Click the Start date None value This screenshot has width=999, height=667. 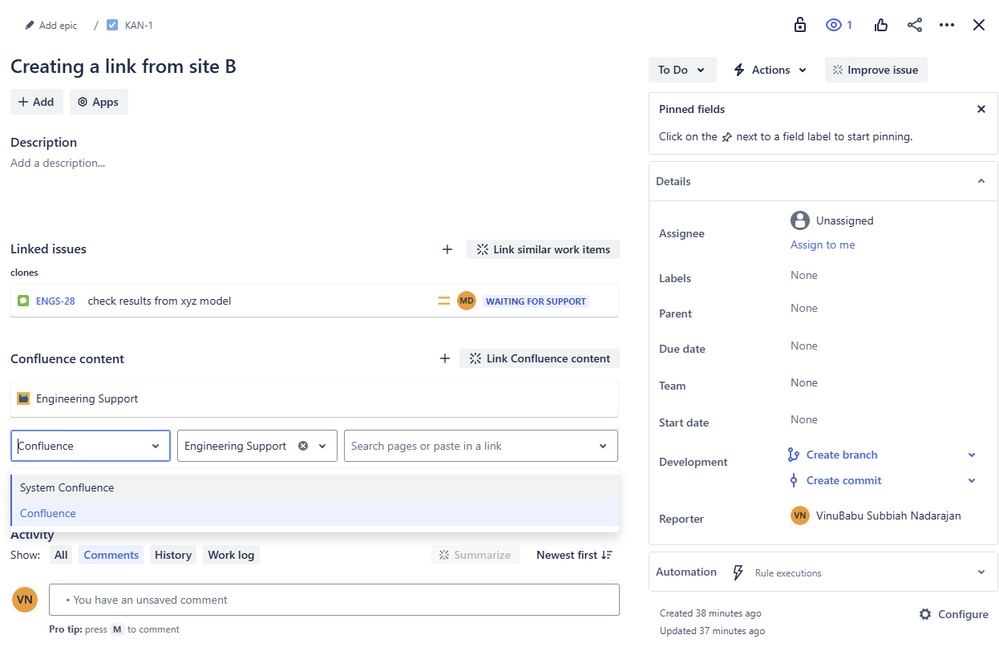(803, 420)
